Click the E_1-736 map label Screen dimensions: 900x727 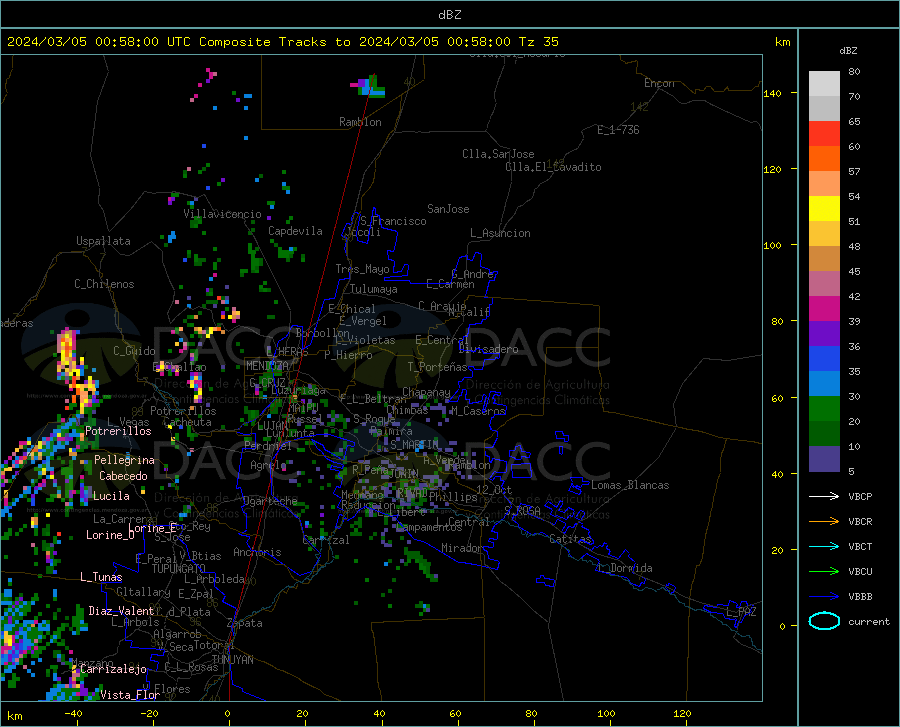pyautogui.click(x=618, y=130)
